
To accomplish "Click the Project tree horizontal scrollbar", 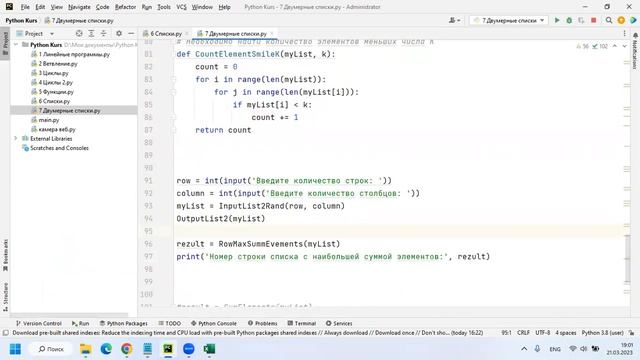I will [69, 315].
